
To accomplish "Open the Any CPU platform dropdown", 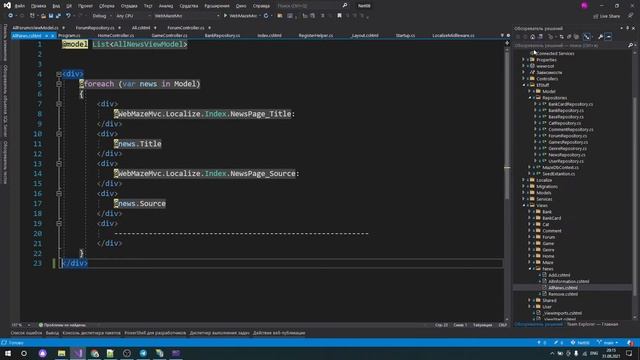I will (x=133, y=16).
